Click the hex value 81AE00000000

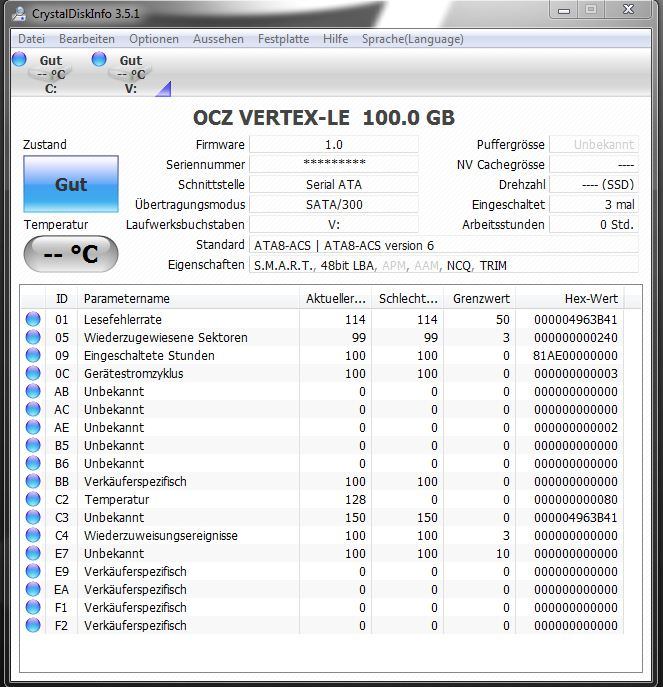pos(575,355)
